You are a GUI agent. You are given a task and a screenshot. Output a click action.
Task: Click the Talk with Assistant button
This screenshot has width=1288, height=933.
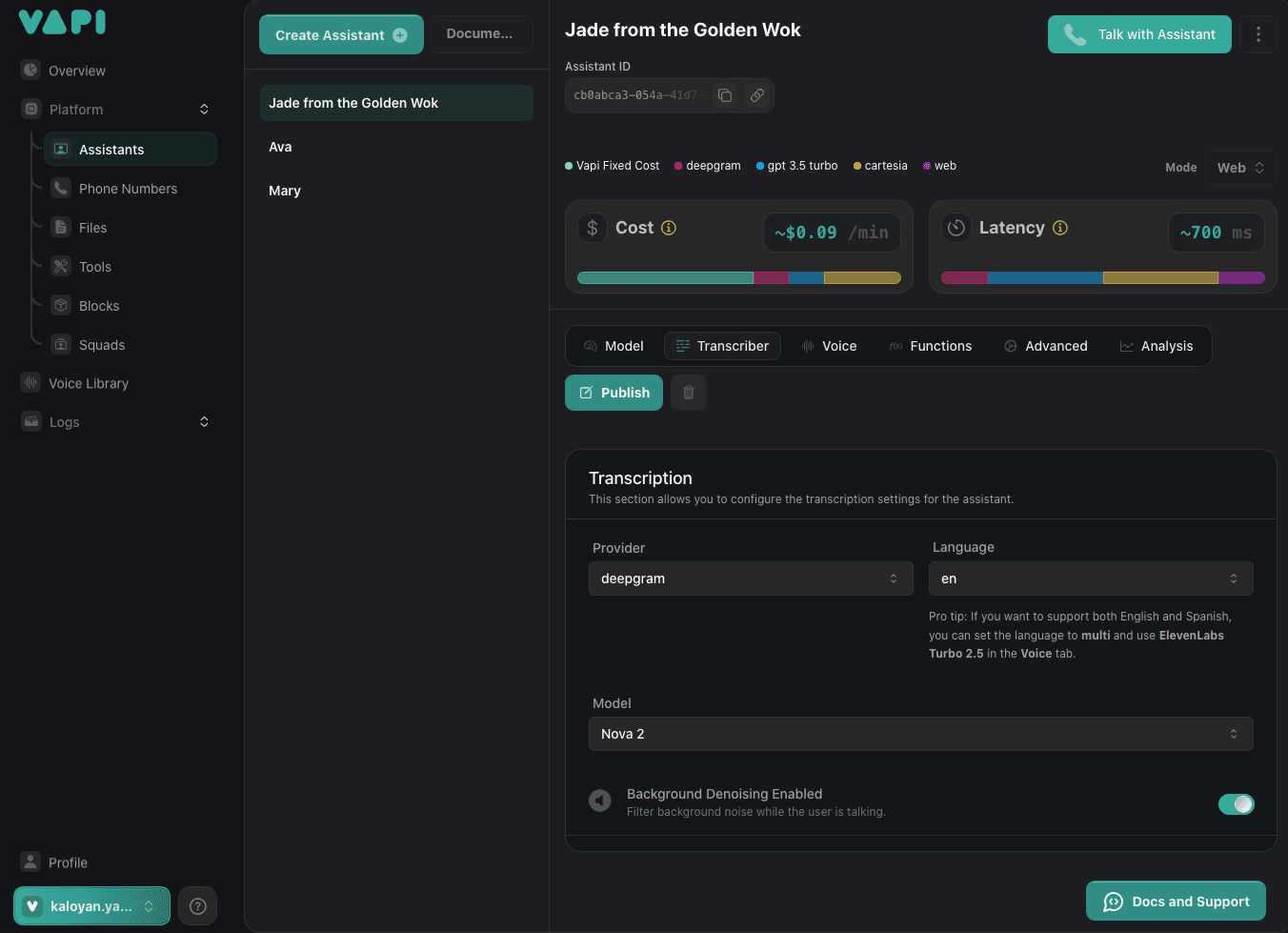[1139, 34]
